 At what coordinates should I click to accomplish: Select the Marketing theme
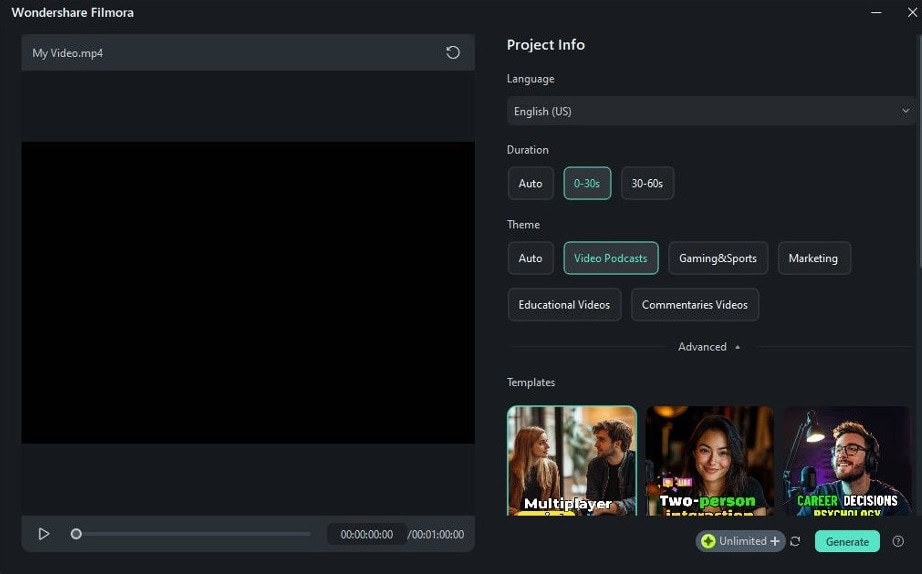pyautogui.click(x=813, y=258)
